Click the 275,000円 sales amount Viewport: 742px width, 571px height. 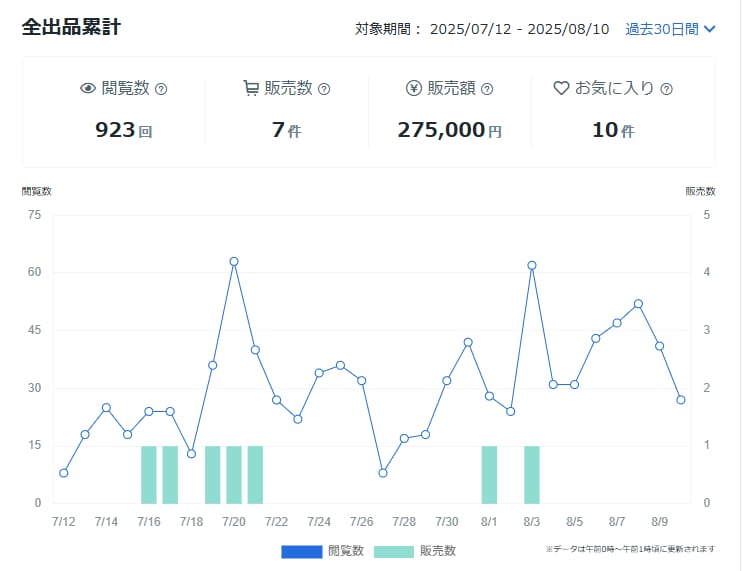tap(449, 130)
